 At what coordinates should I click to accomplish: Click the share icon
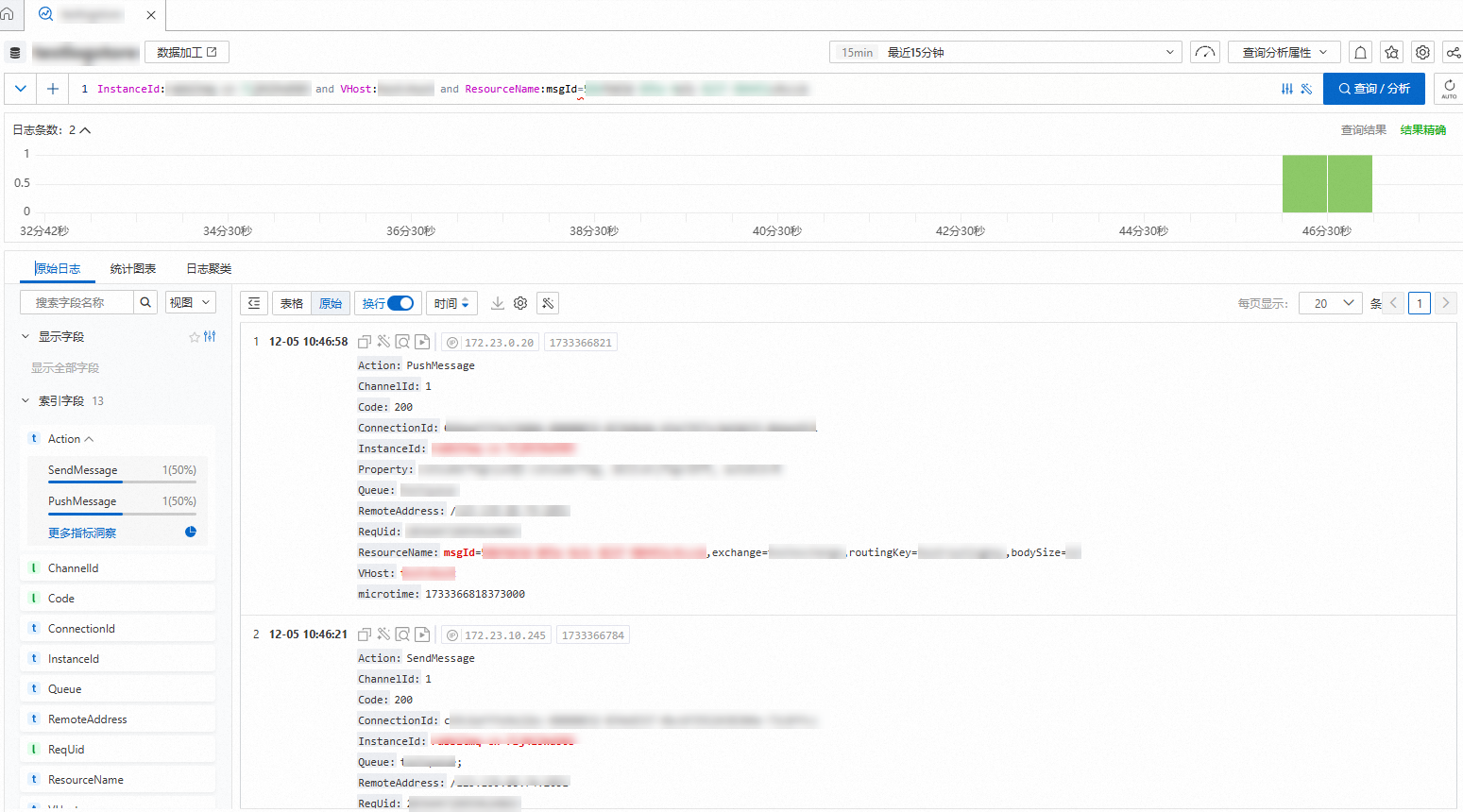point(1454,52)
